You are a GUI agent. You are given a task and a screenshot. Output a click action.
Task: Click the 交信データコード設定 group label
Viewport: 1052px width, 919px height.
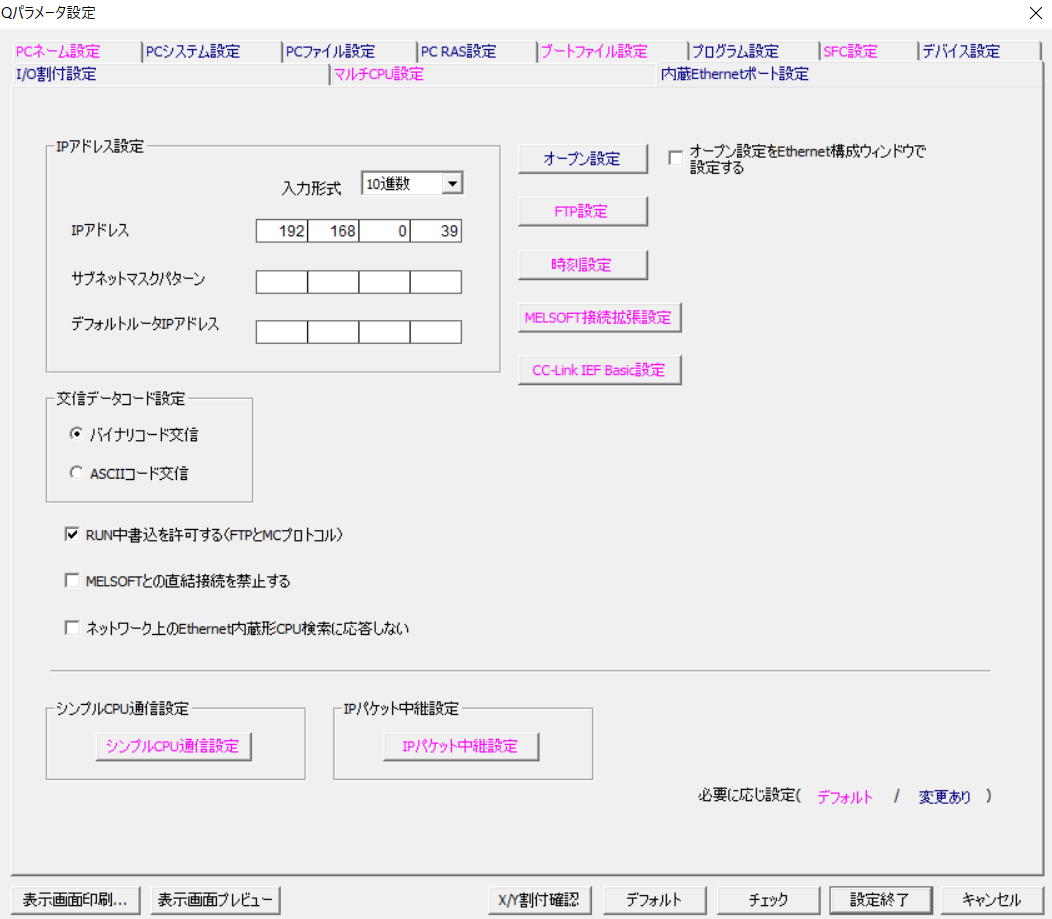(x=121, y=398)
